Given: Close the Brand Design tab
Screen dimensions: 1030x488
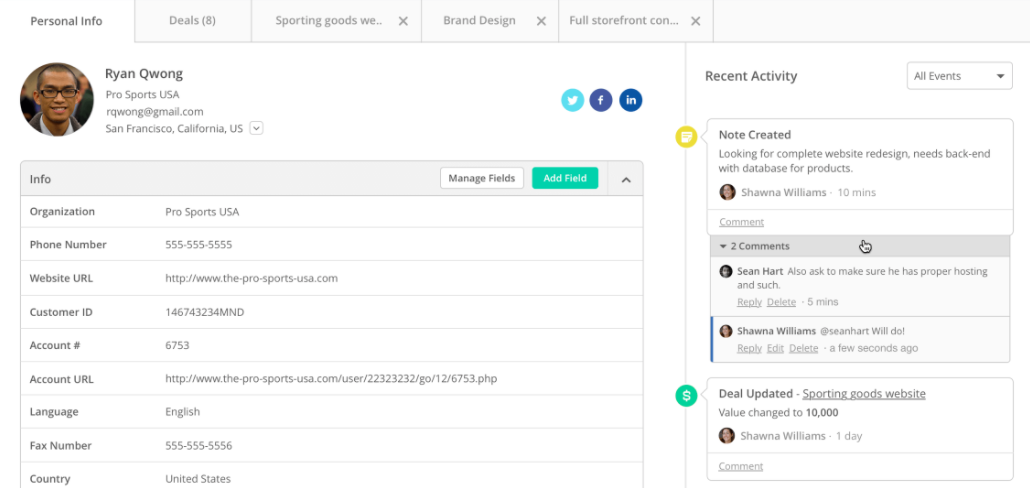Looking at the screenshot, I should point(541,21).
